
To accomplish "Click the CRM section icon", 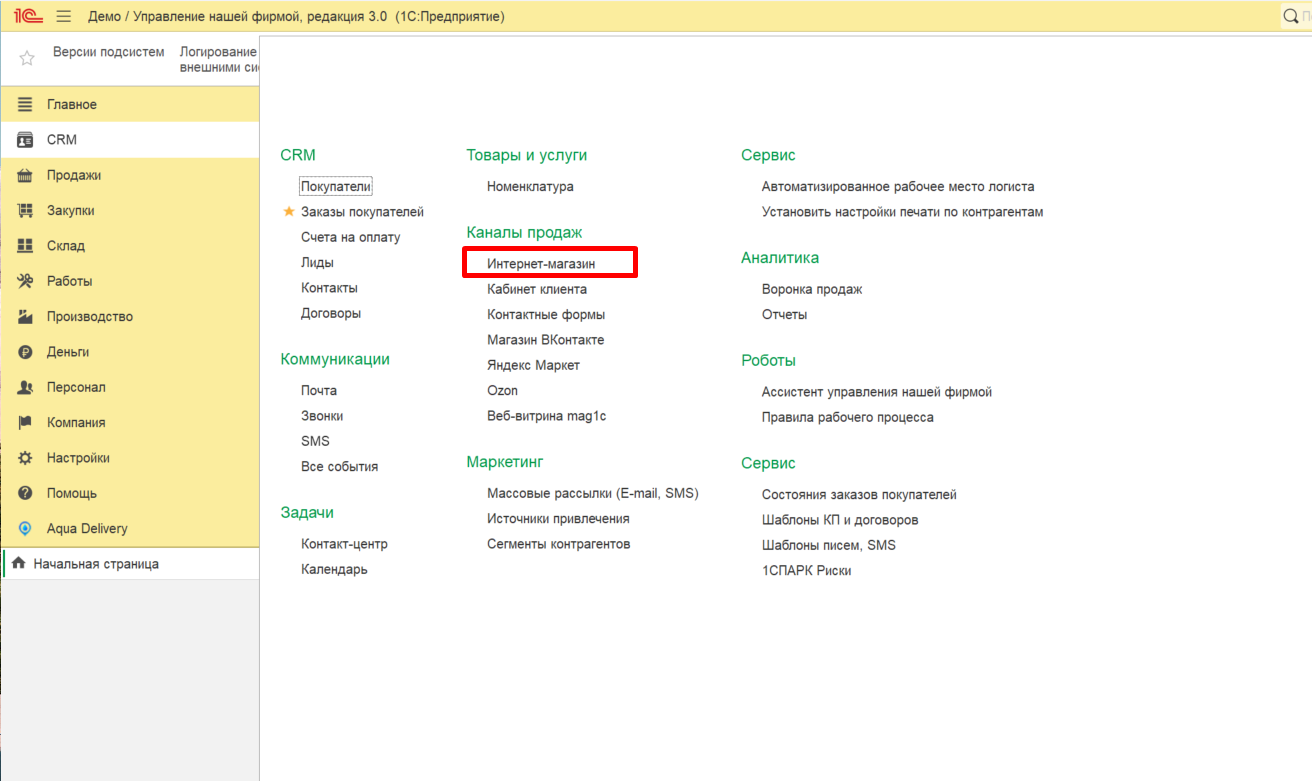I will coord(25,140).
